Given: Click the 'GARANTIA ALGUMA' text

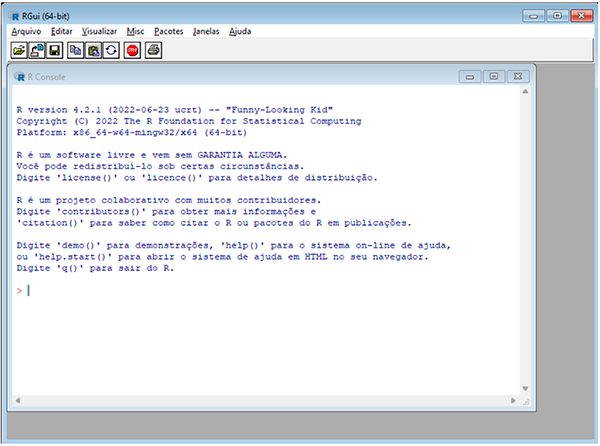Looking at the screenshot, I should [241, 155].
